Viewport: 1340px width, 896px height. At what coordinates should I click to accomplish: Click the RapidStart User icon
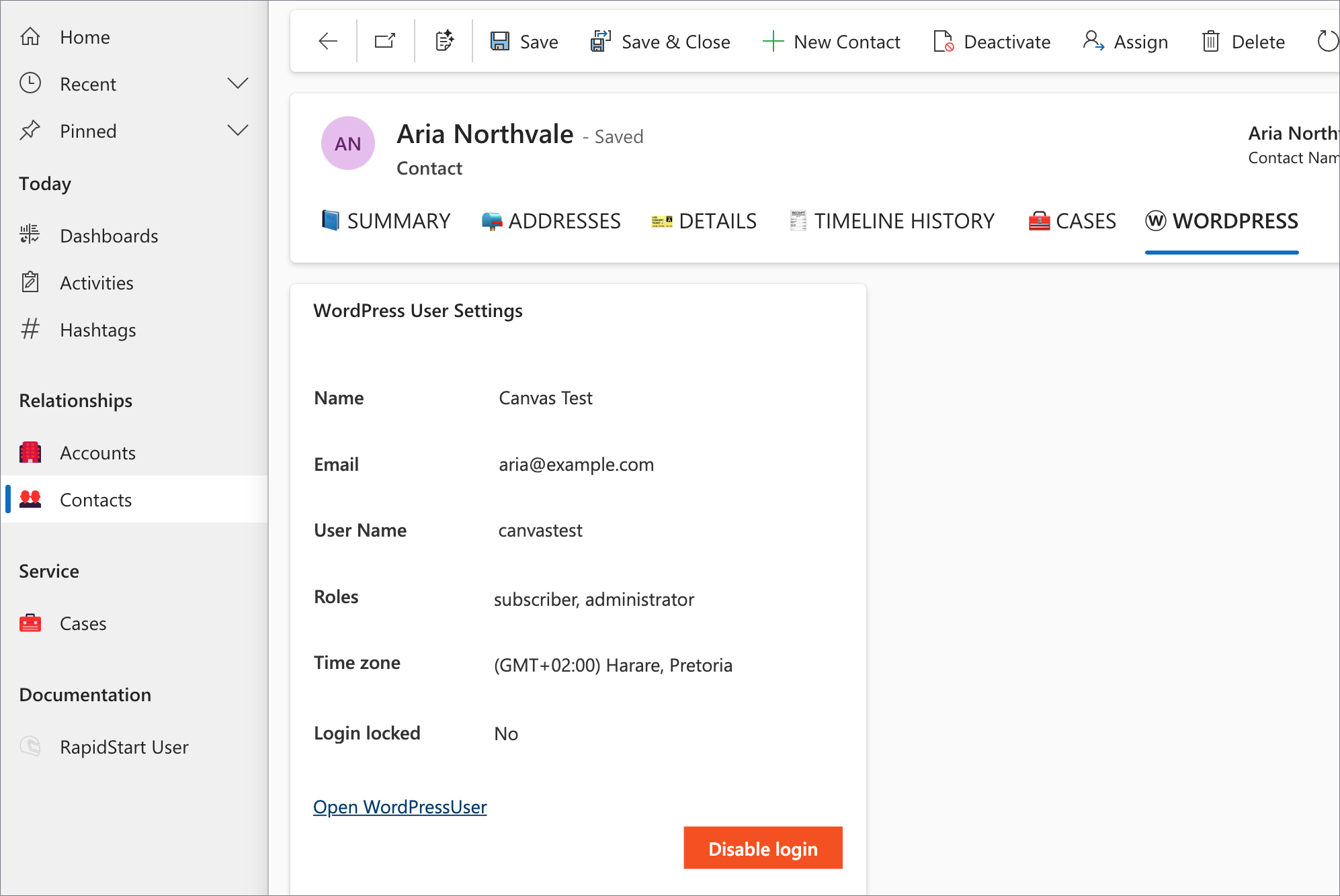coord(30,746)
